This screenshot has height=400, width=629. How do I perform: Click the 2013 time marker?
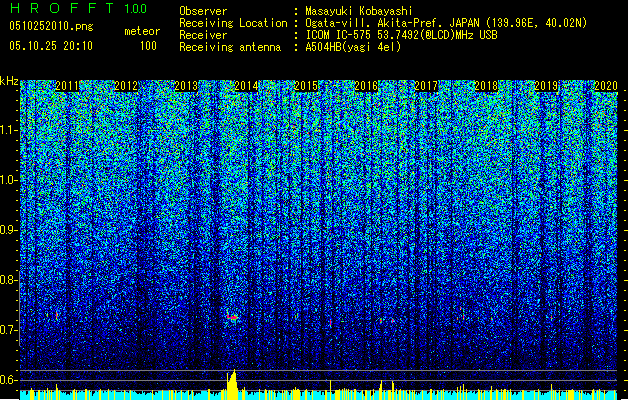click(x=186, y=86)
